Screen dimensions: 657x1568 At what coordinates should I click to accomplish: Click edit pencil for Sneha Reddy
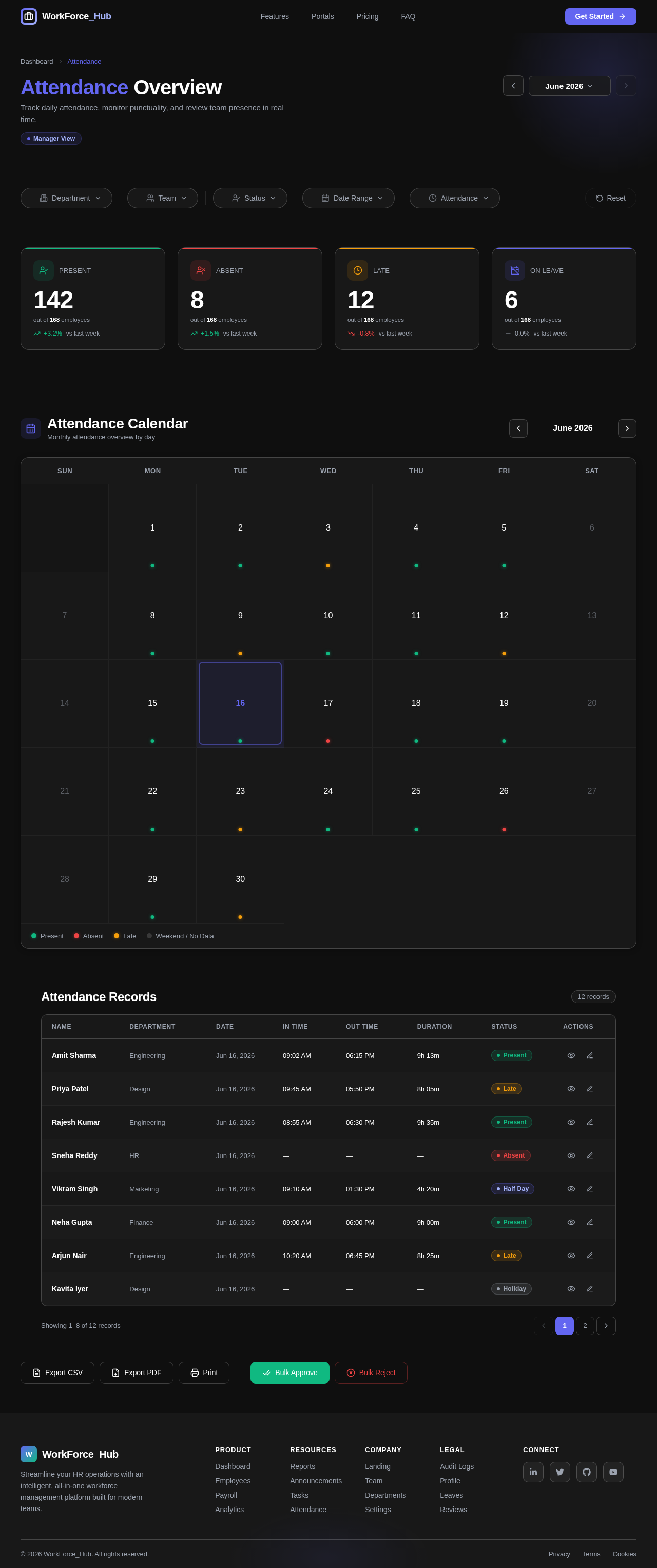[x=589, y=1155]
